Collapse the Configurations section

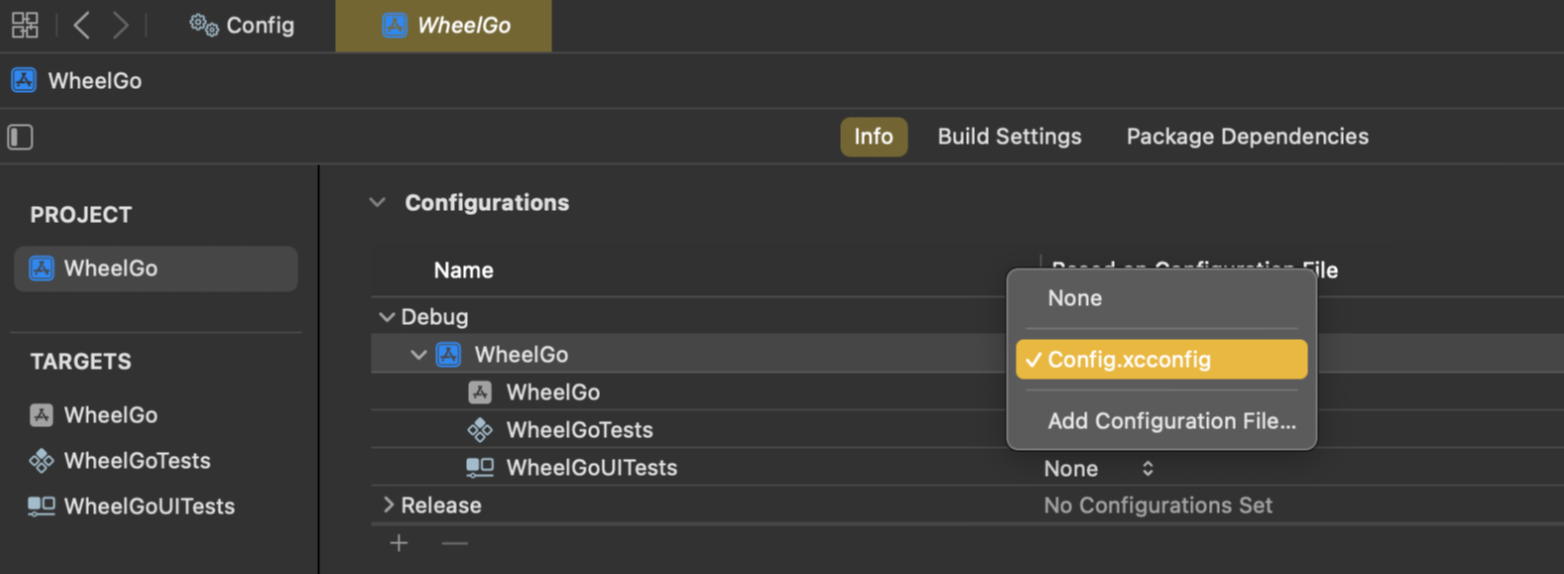(377, 203)
